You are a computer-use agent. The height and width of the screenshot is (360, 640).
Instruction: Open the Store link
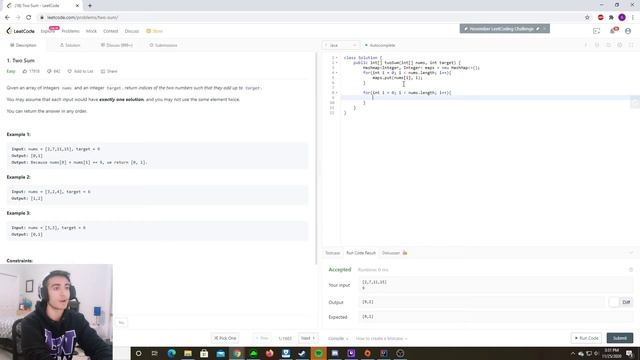point(155,31)
